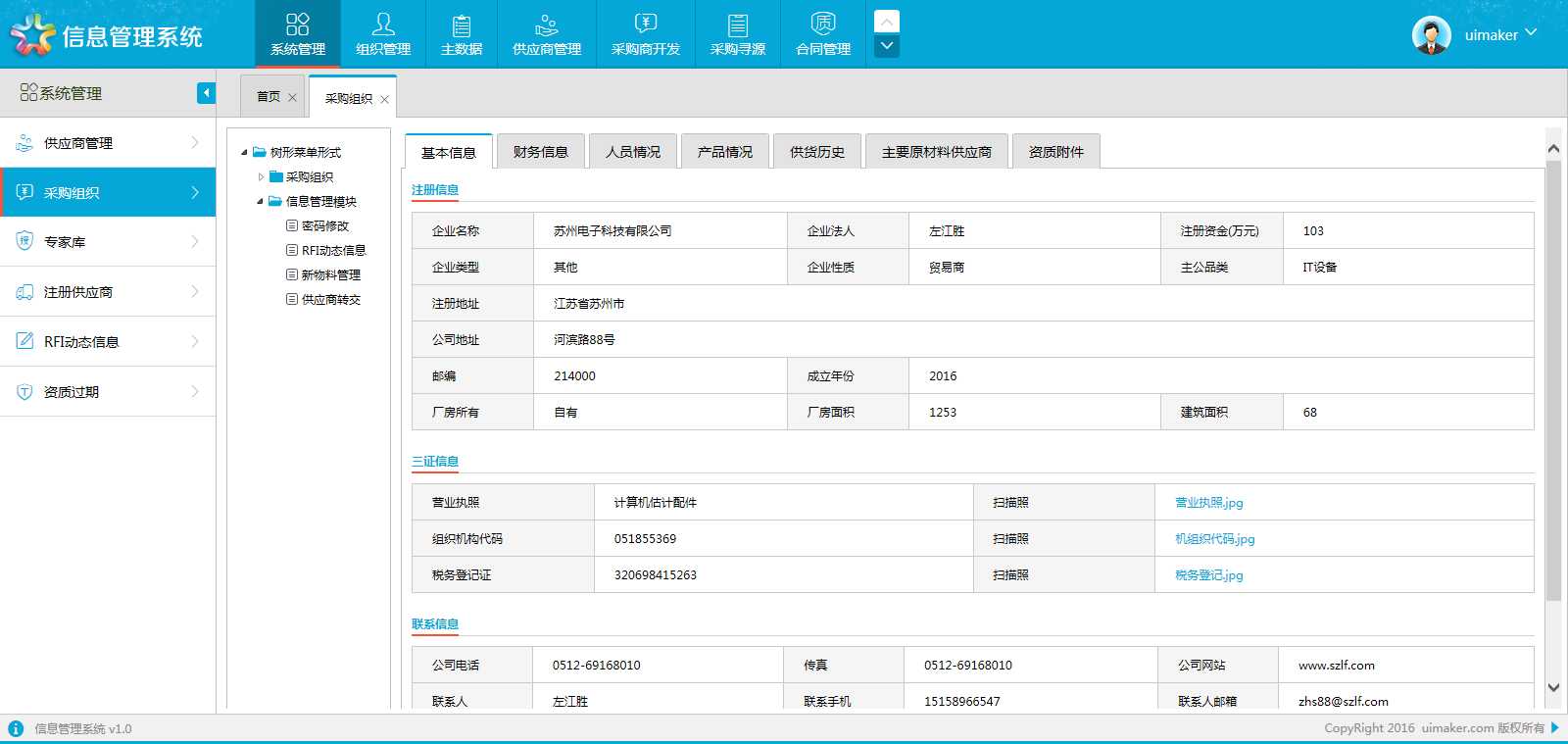Open the 资质附件 tab
Viewport: 1568px width, 744px height.
(1056, 152)
